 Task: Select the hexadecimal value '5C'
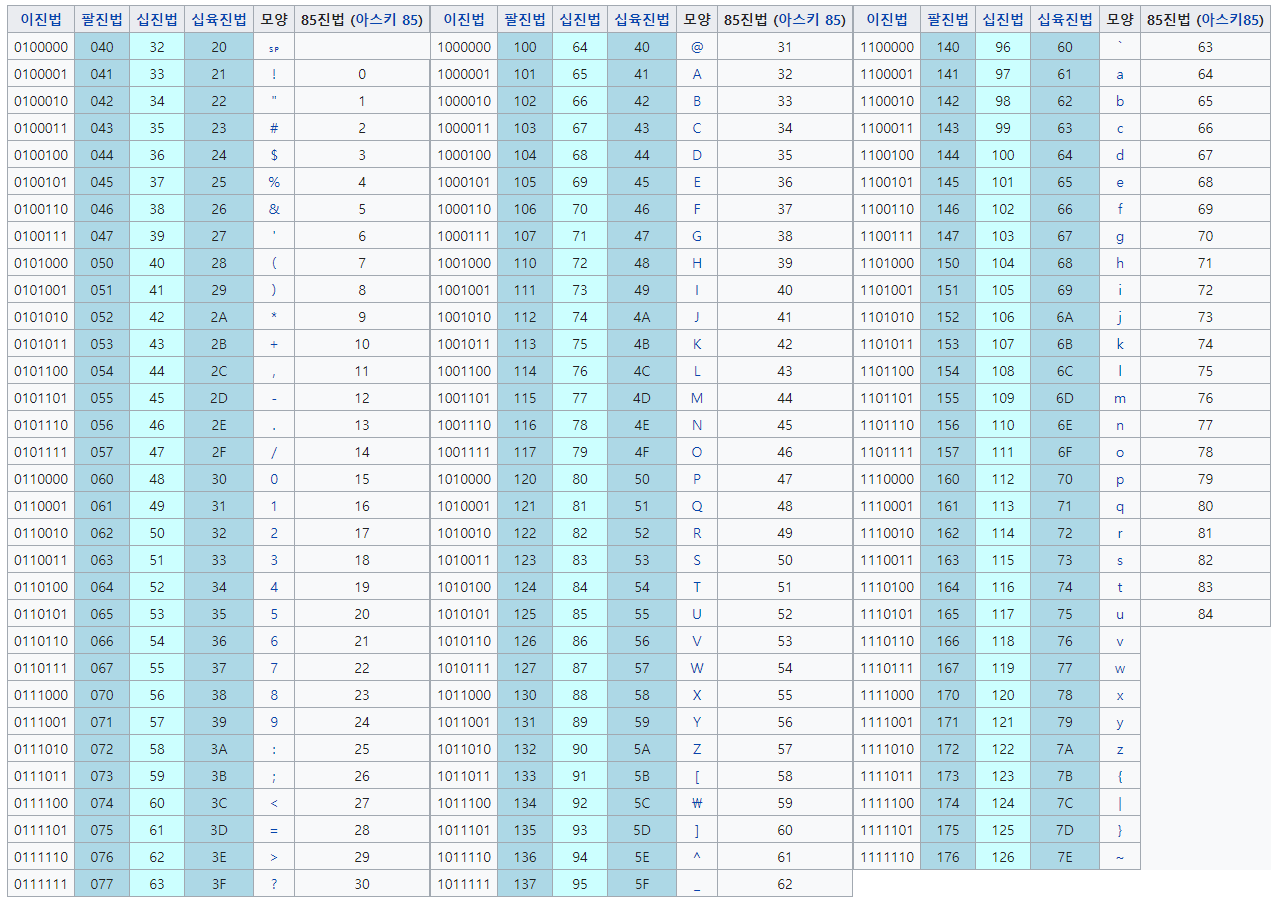tap(642, 803)
